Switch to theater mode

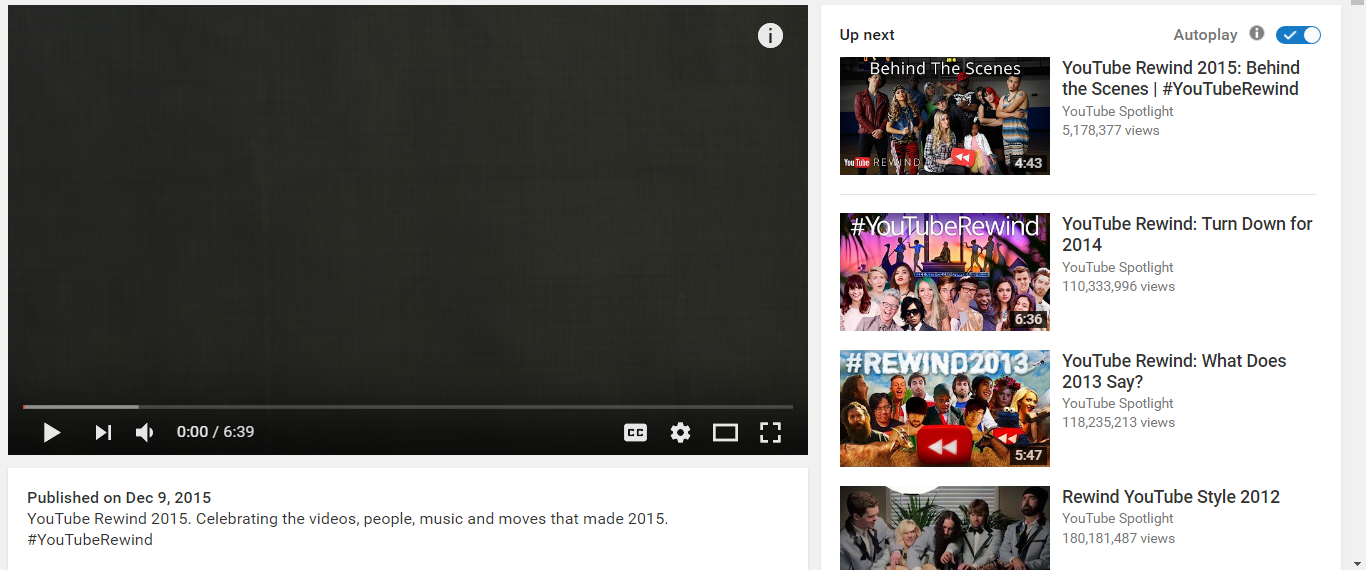pyautogui.click(x=725, y=432)
